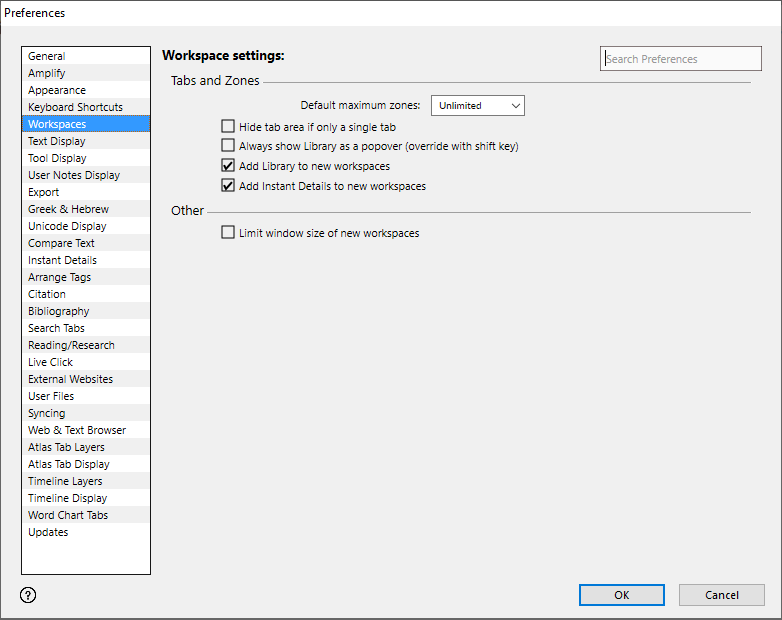Open the Appearance preferences category

click(57, 90)
